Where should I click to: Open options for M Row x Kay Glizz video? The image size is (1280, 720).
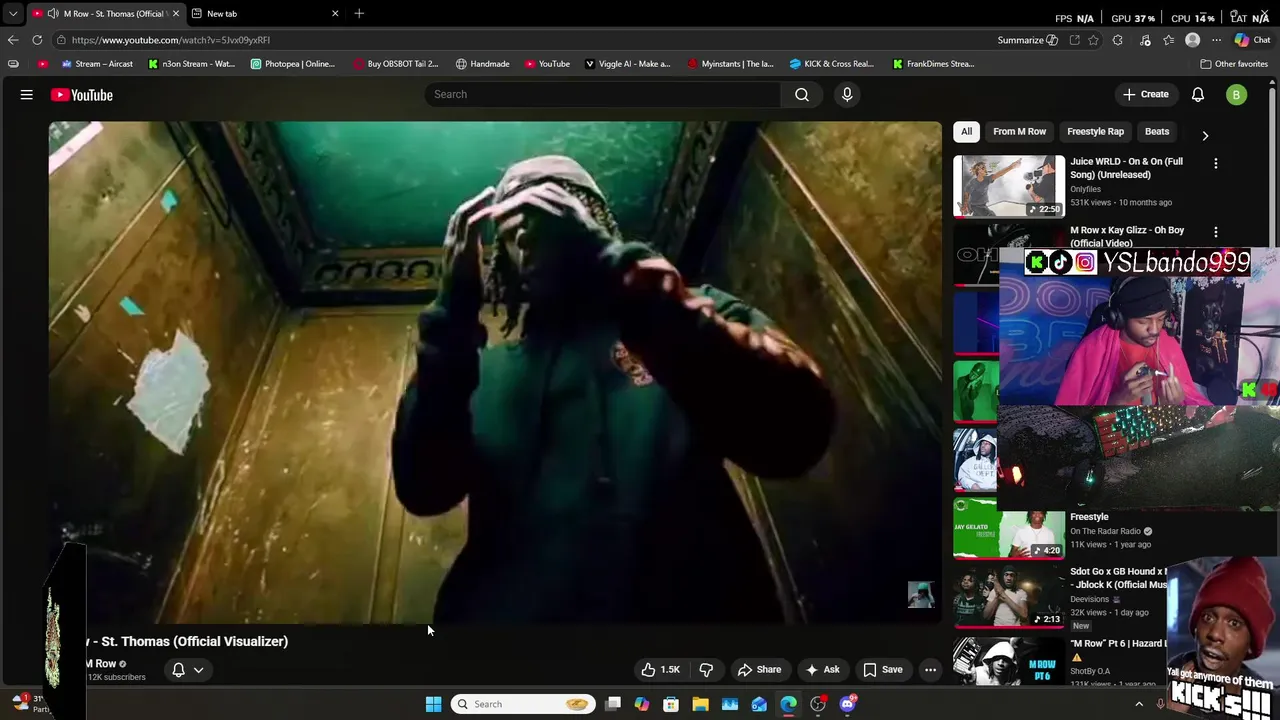(x=1216, y=232)
